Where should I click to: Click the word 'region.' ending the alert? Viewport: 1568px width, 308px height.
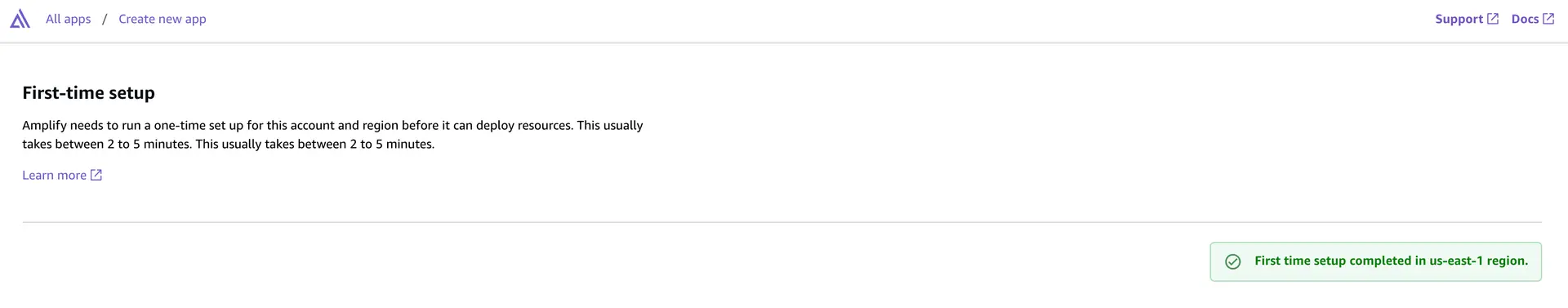[x=1507, y=261]
